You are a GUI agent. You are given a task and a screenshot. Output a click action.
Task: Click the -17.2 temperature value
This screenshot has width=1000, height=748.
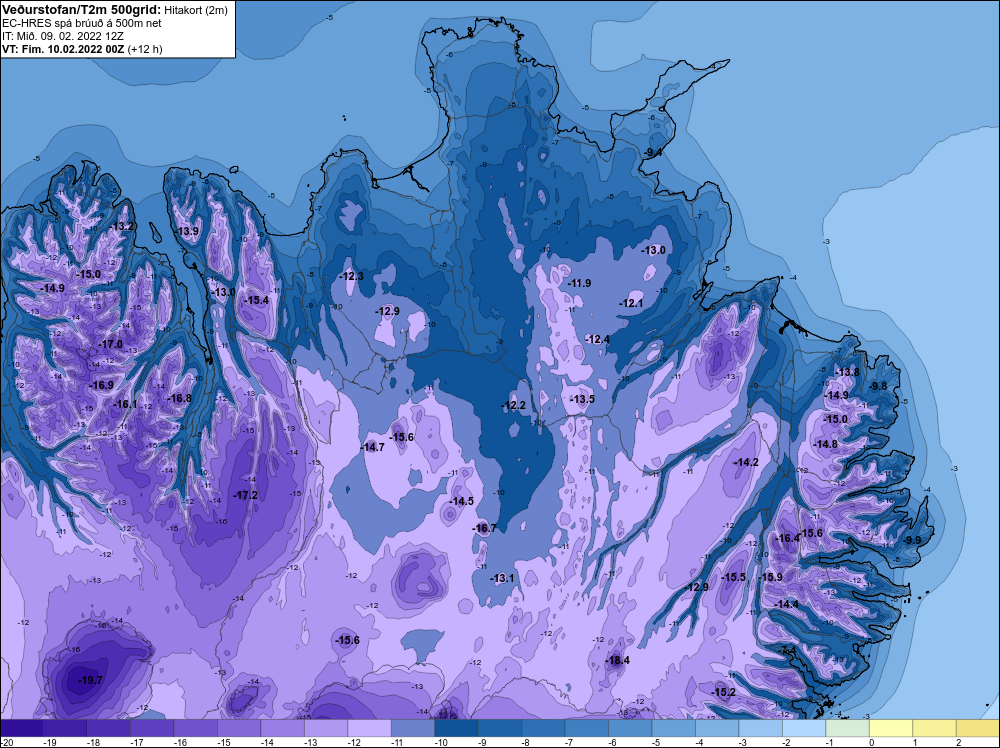point(246,495)
